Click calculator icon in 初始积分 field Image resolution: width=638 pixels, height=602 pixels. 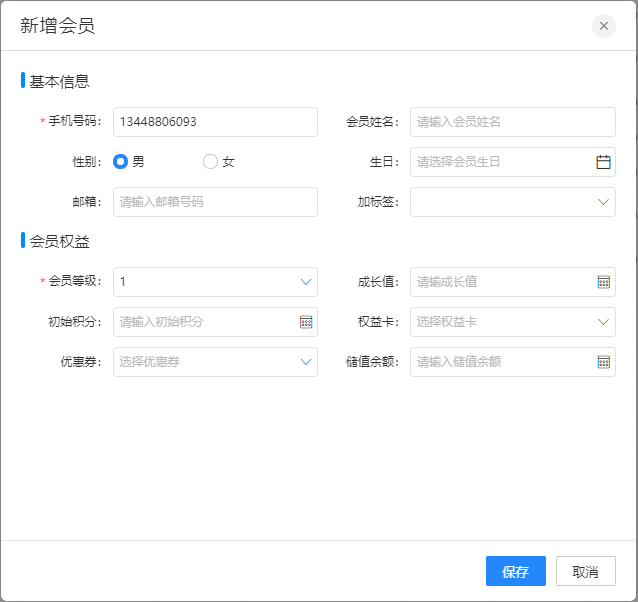(x=306, y=322)
